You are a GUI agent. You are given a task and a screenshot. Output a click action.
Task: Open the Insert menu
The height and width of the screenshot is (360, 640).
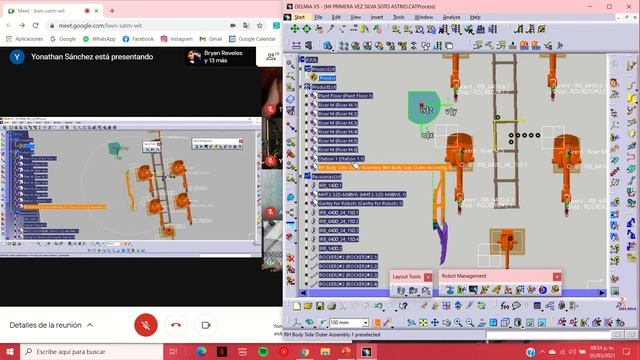coord(377,17)
